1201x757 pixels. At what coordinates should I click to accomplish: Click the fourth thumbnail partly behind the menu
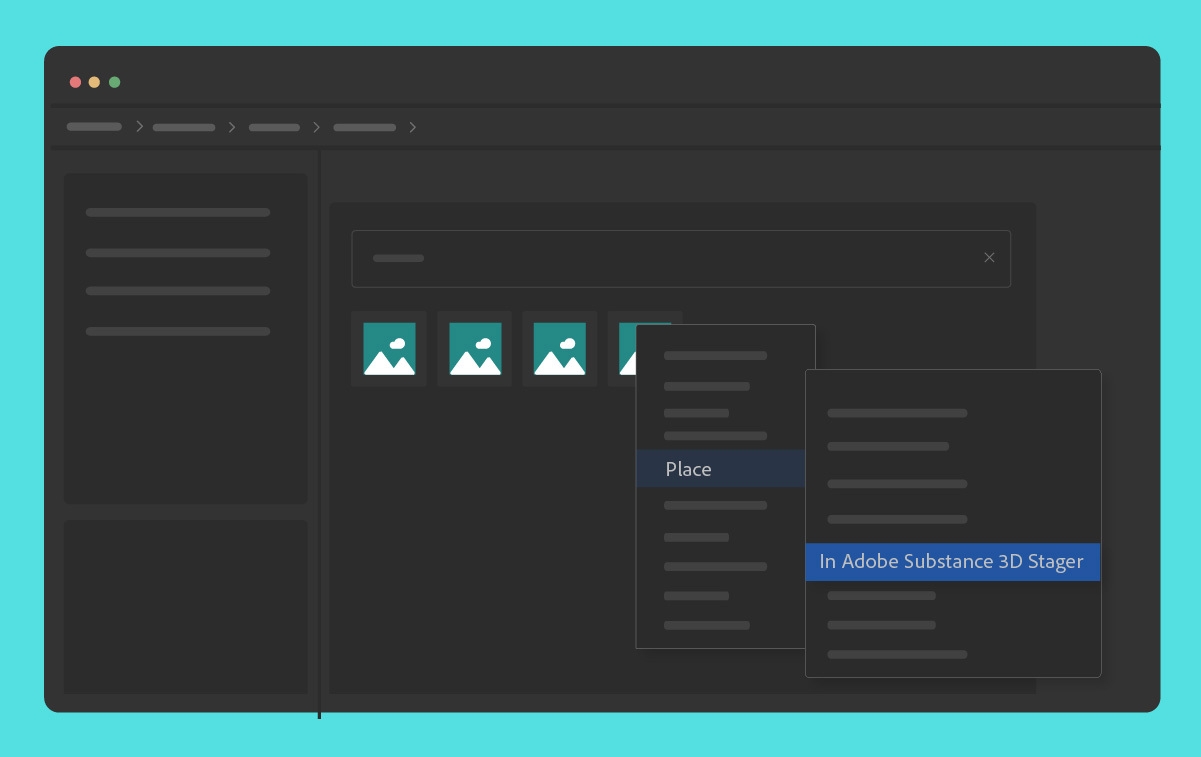[x=623, y=348]
